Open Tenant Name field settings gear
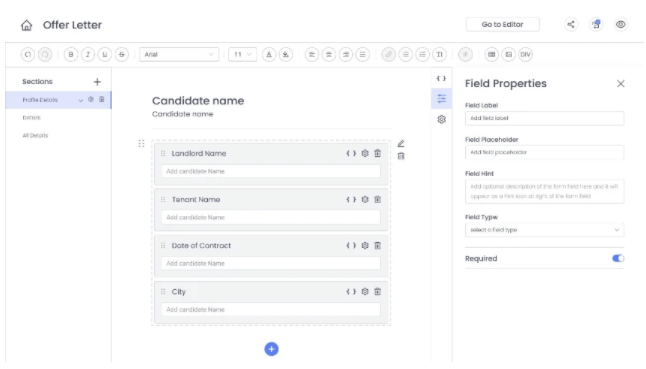This screenshot has width=646, height=369. [x=365, y=199]
